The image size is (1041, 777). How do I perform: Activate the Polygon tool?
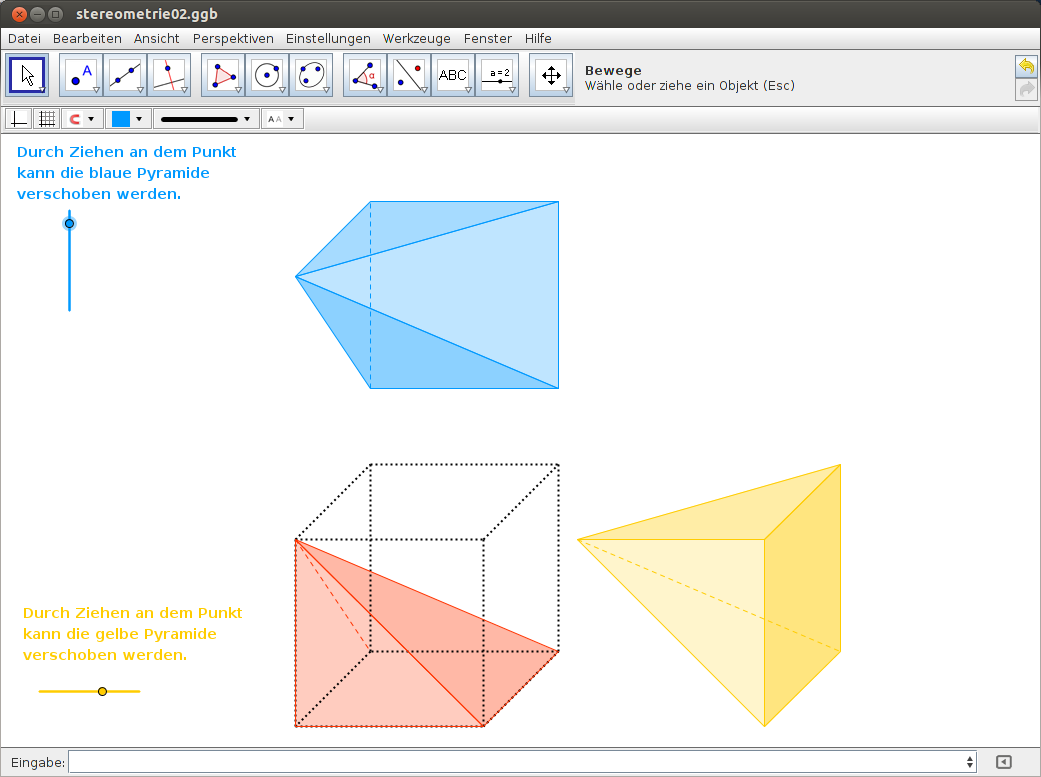click(223, 75)
